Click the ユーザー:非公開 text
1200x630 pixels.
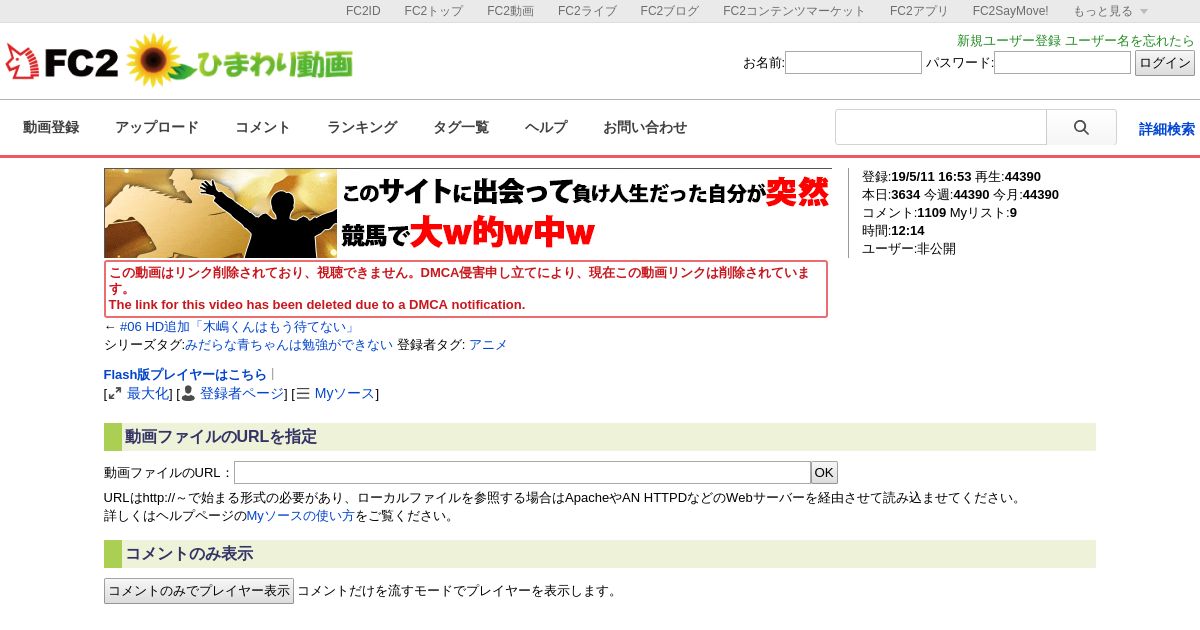click(x=909, y=249)
